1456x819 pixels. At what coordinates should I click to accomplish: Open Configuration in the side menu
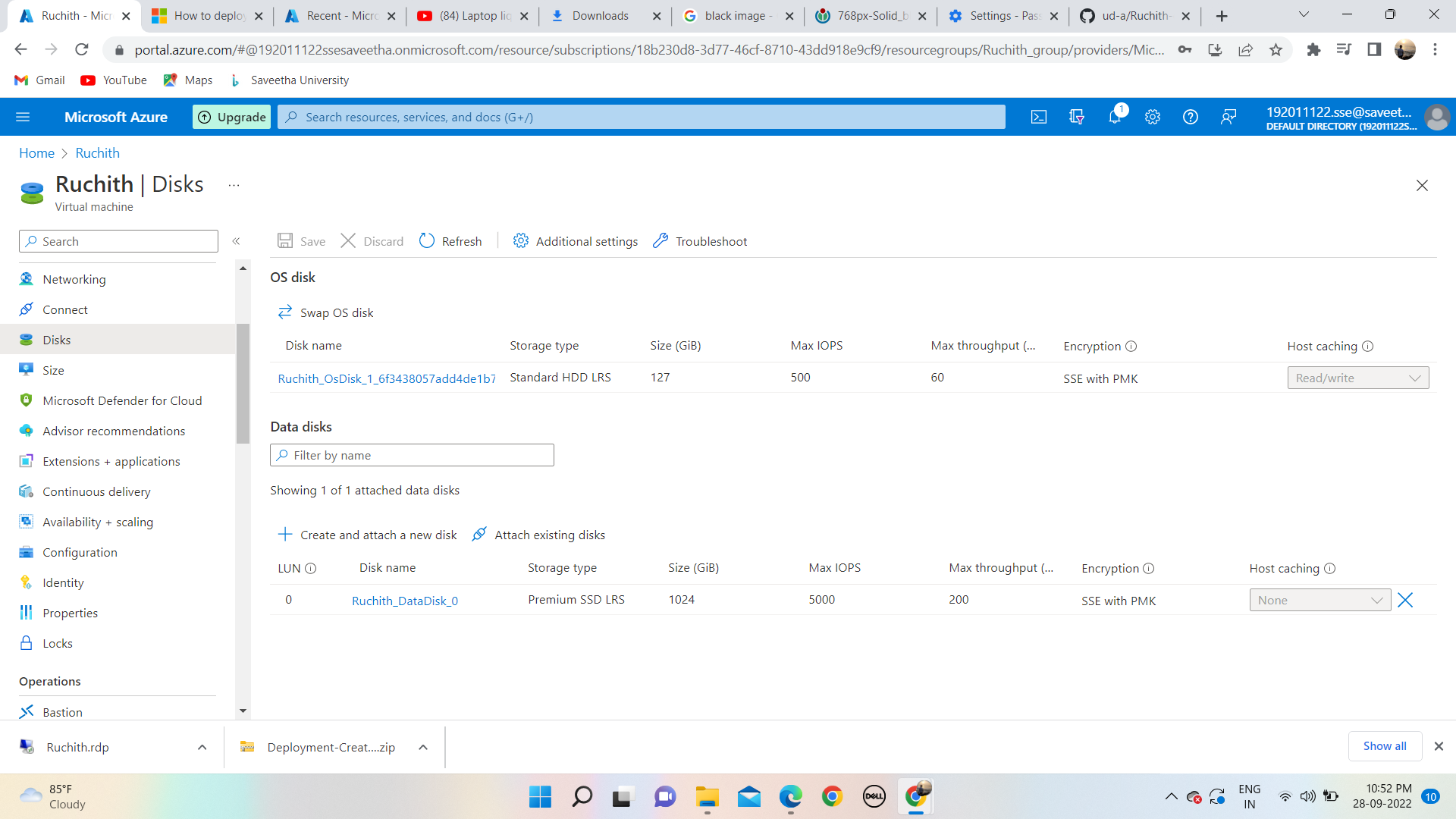tap(80, 552)
